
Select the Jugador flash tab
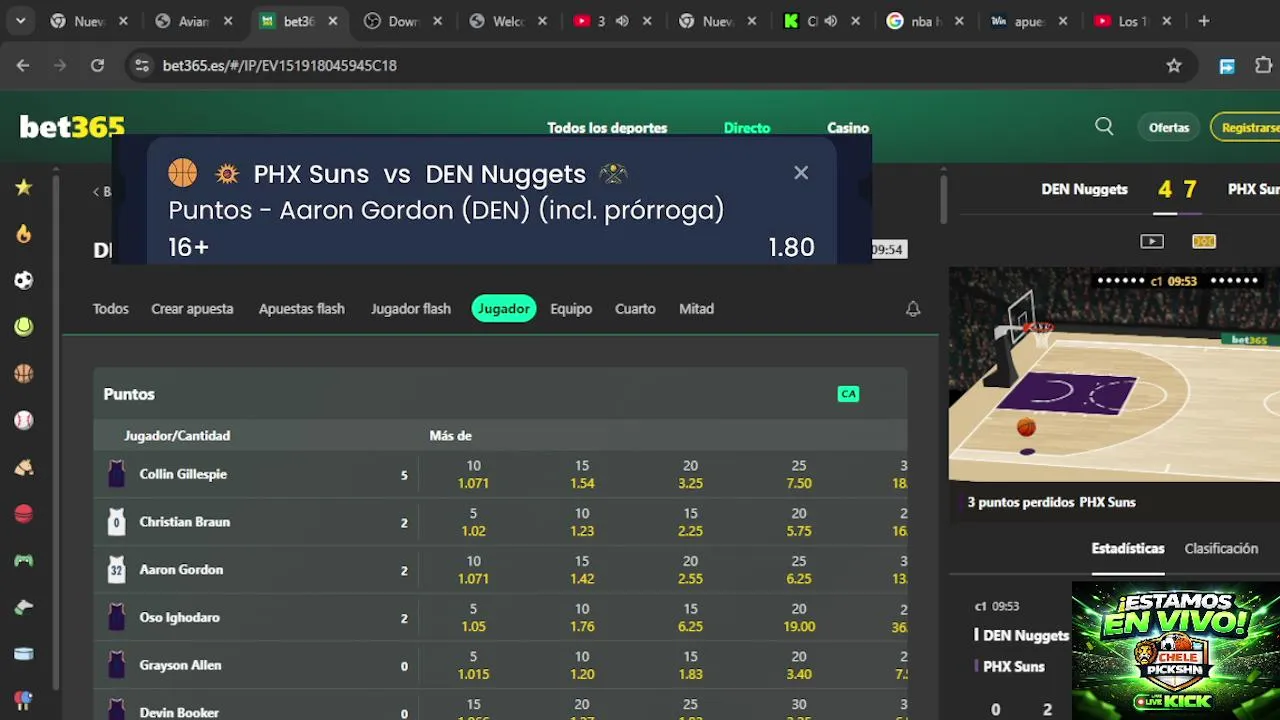[x=411, y=309]
